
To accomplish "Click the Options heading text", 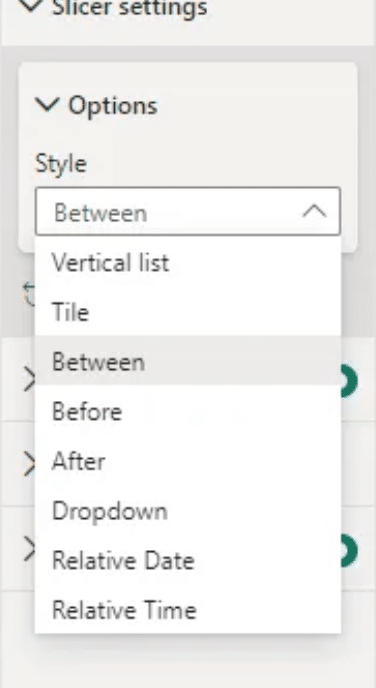I will coord(113,106).
